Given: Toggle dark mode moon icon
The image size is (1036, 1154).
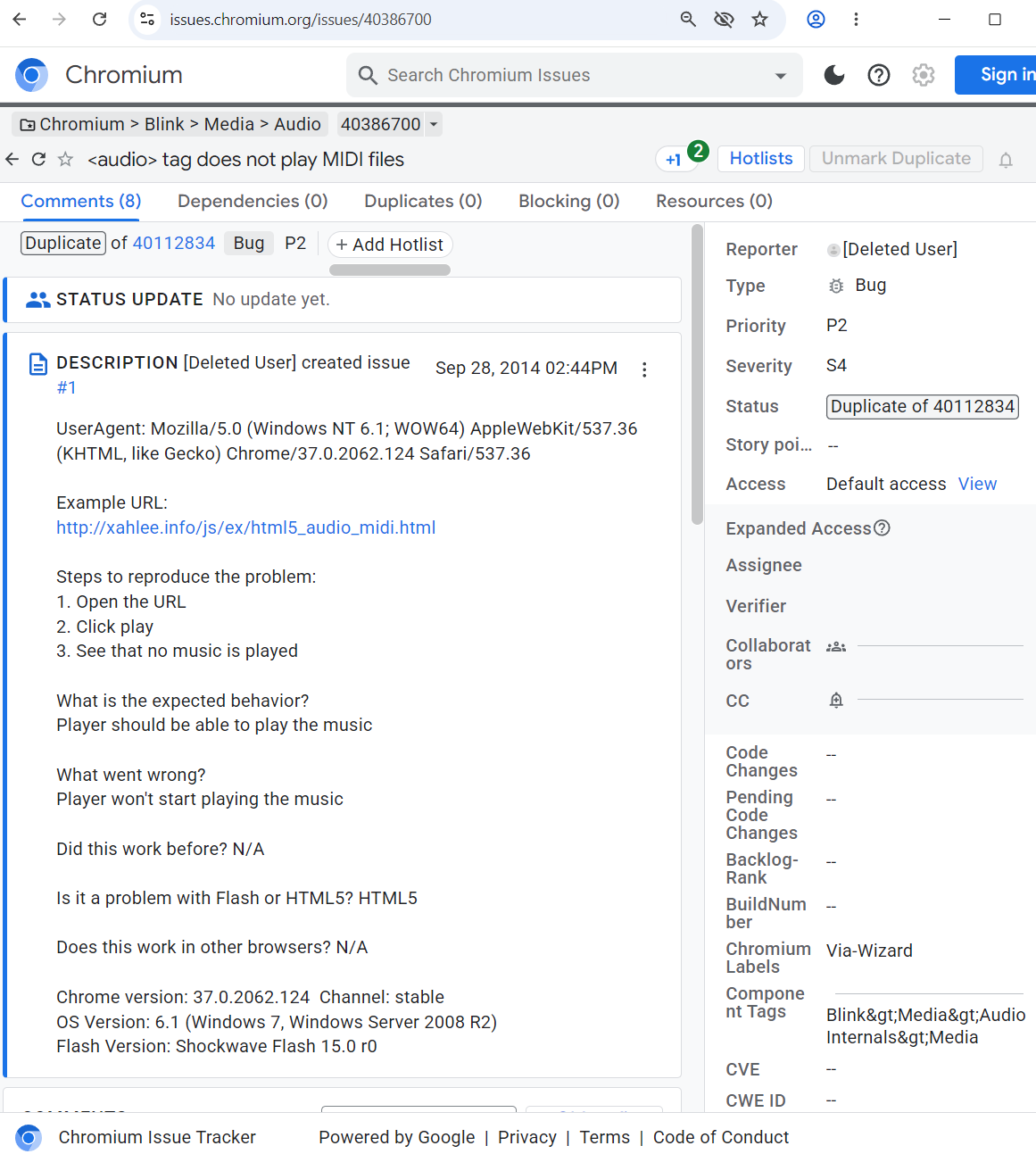Looking at the screenshot, I should click(834, 75).
